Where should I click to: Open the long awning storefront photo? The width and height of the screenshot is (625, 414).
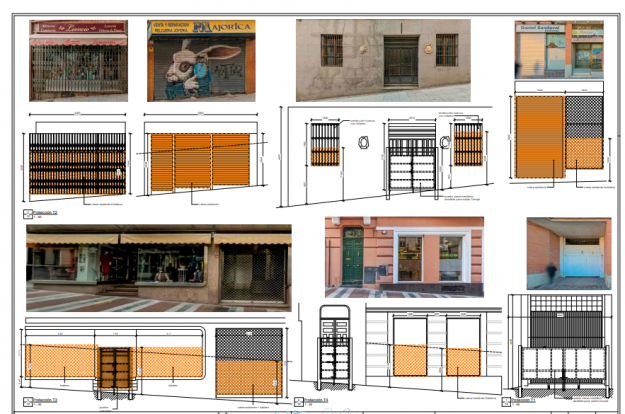point(158,266)
